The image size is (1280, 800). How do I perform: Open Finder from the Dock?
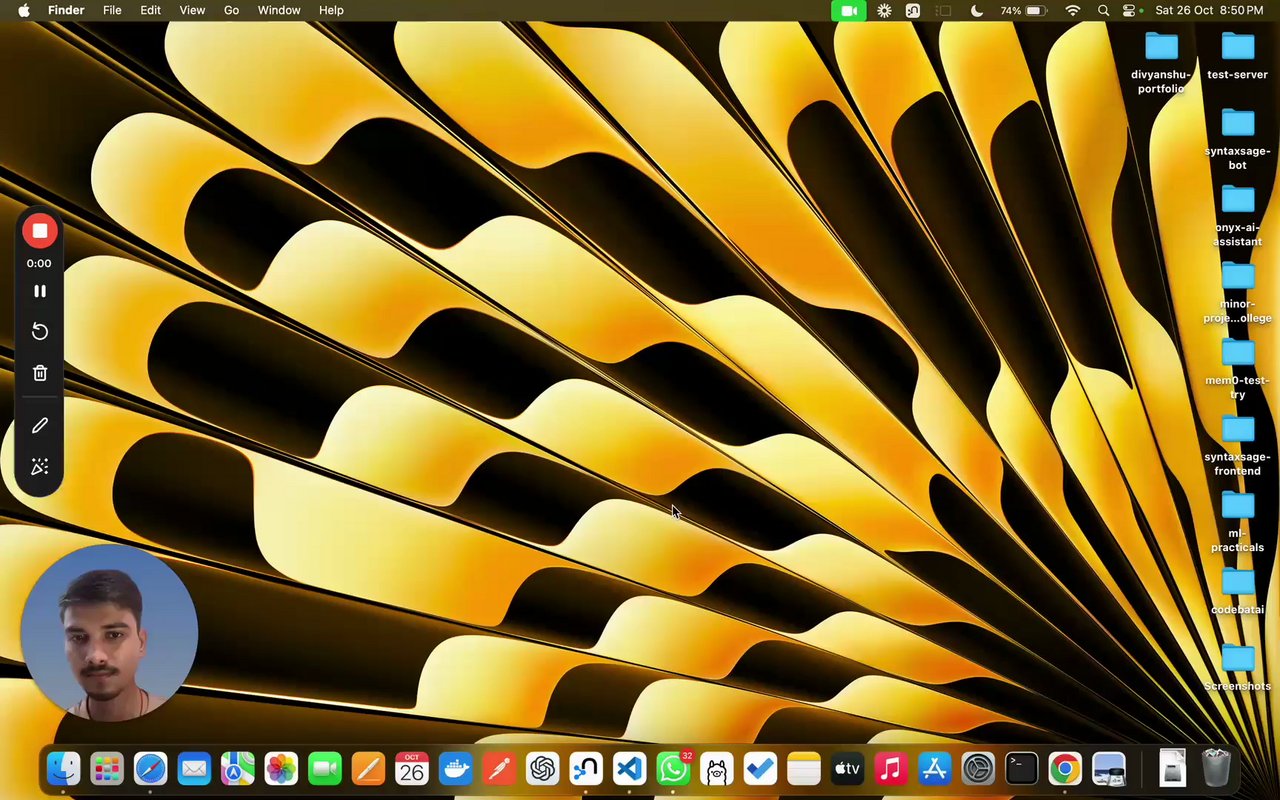click(x=63, y=768)
